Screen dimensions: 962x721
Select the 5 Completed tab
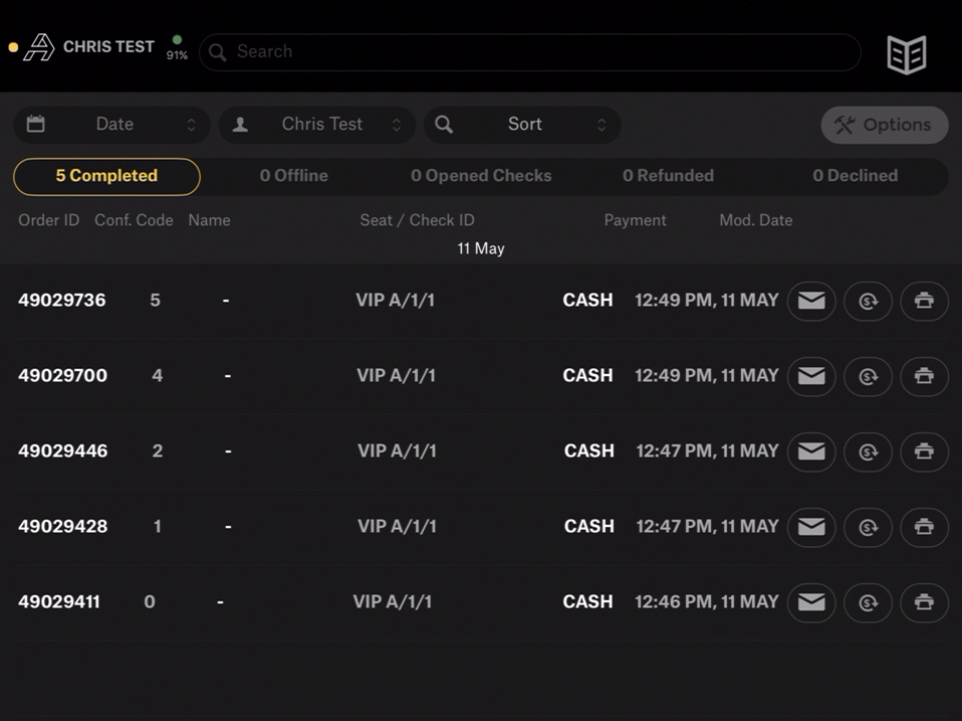[x=107, y=176]
